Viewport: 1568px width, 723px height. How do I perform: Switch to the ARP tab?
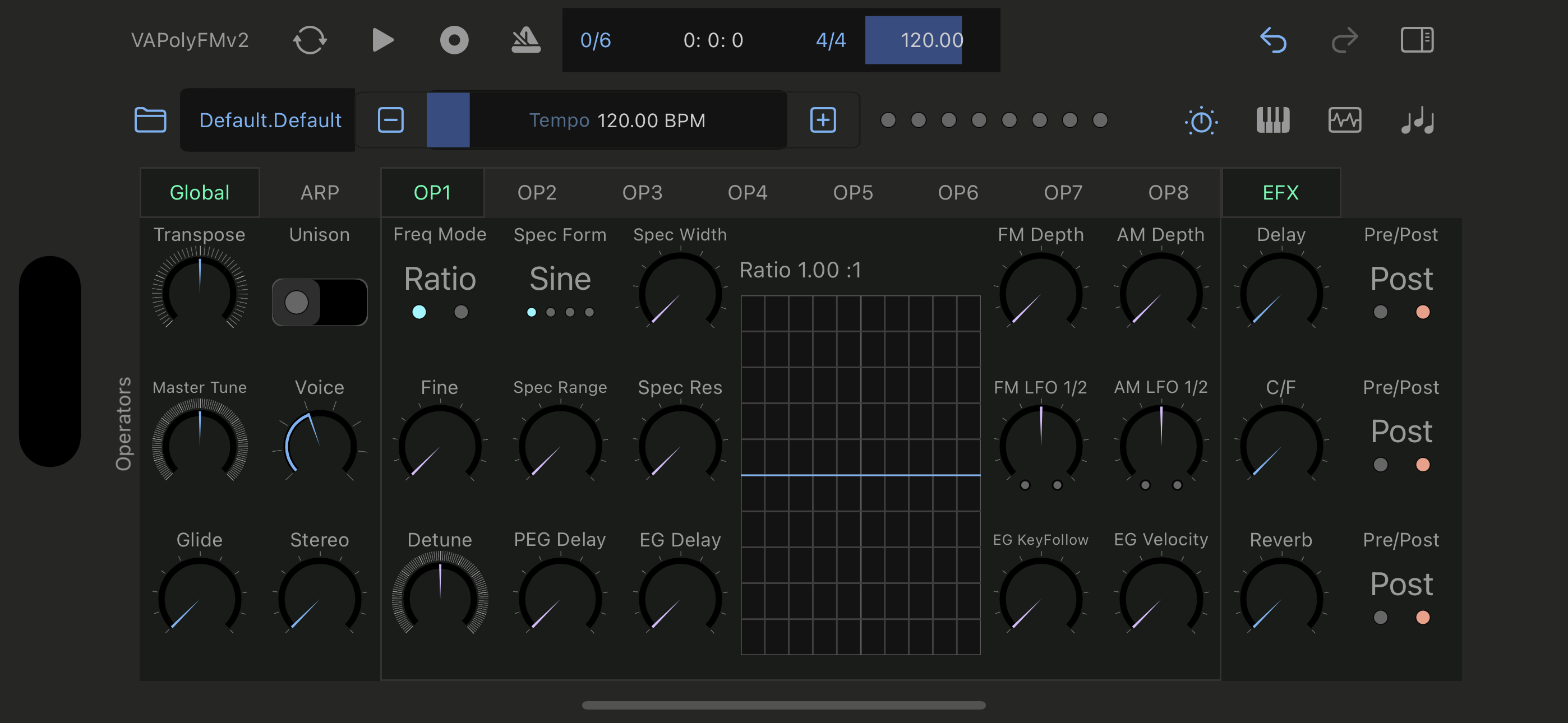pyautogui.click(x=319, y=192)
